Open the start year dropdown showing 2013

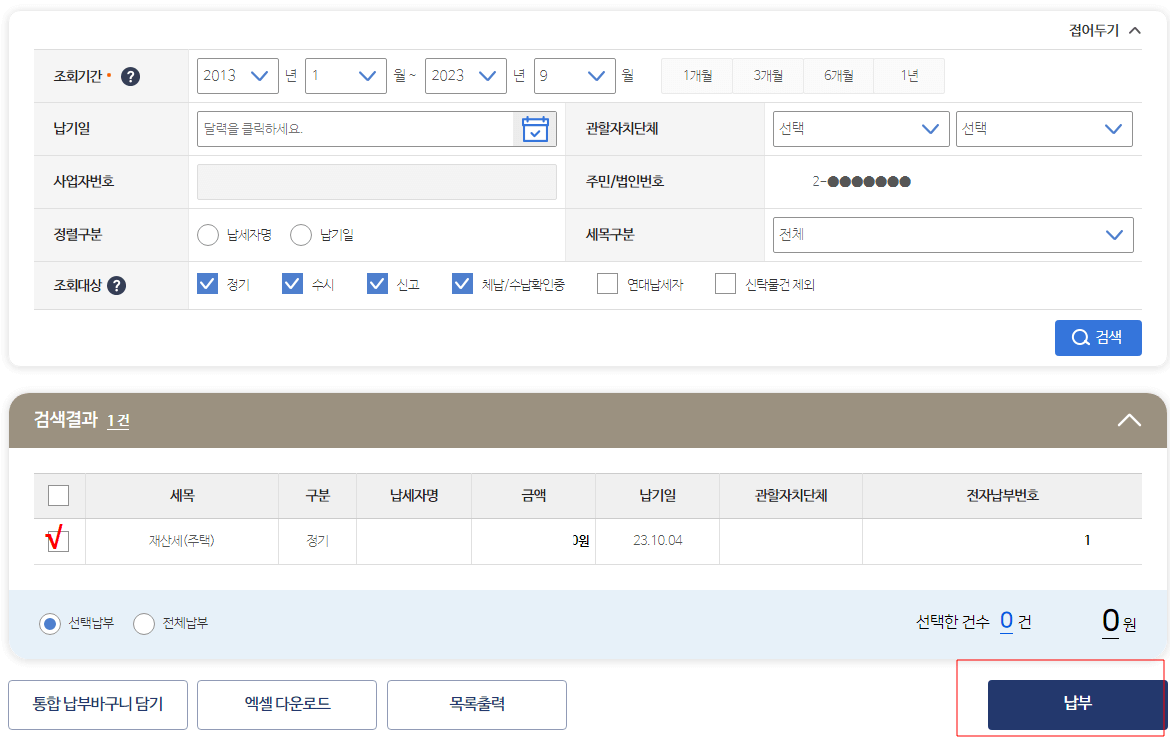click(x=237, y=75)
